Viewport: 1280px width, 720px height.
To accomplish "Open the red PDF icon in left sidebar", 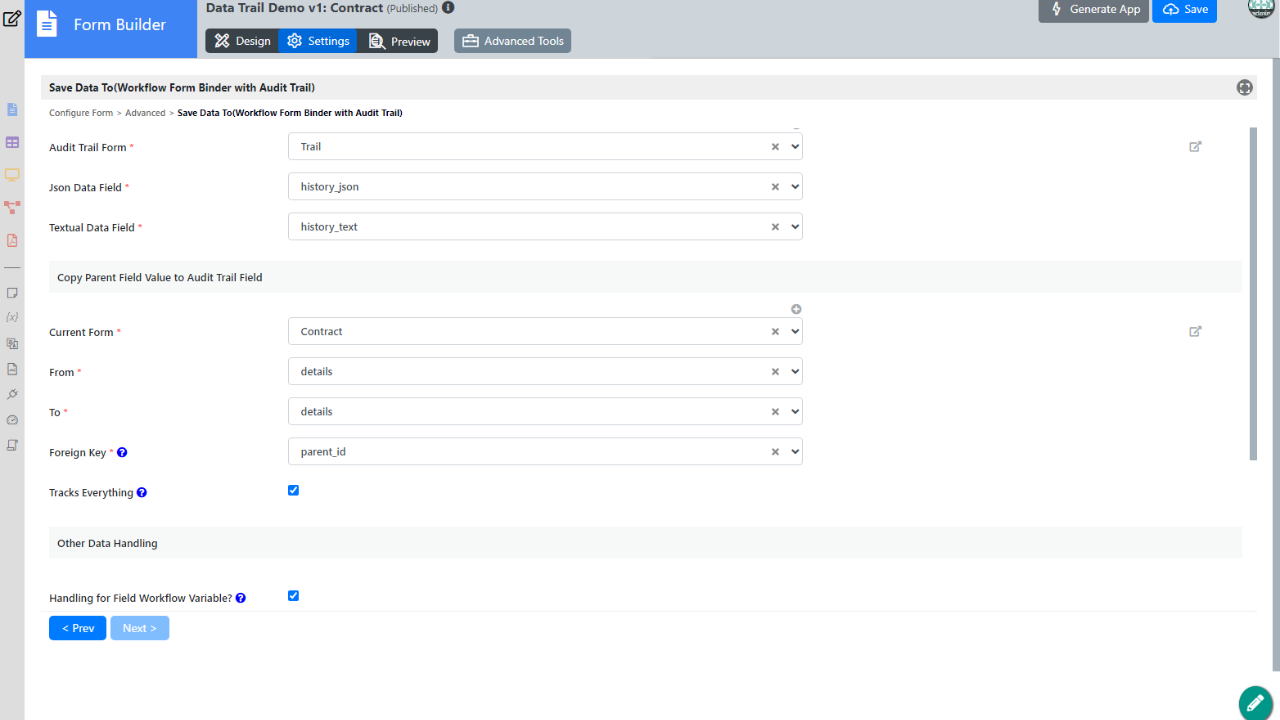I will click(x=12, y=240).
